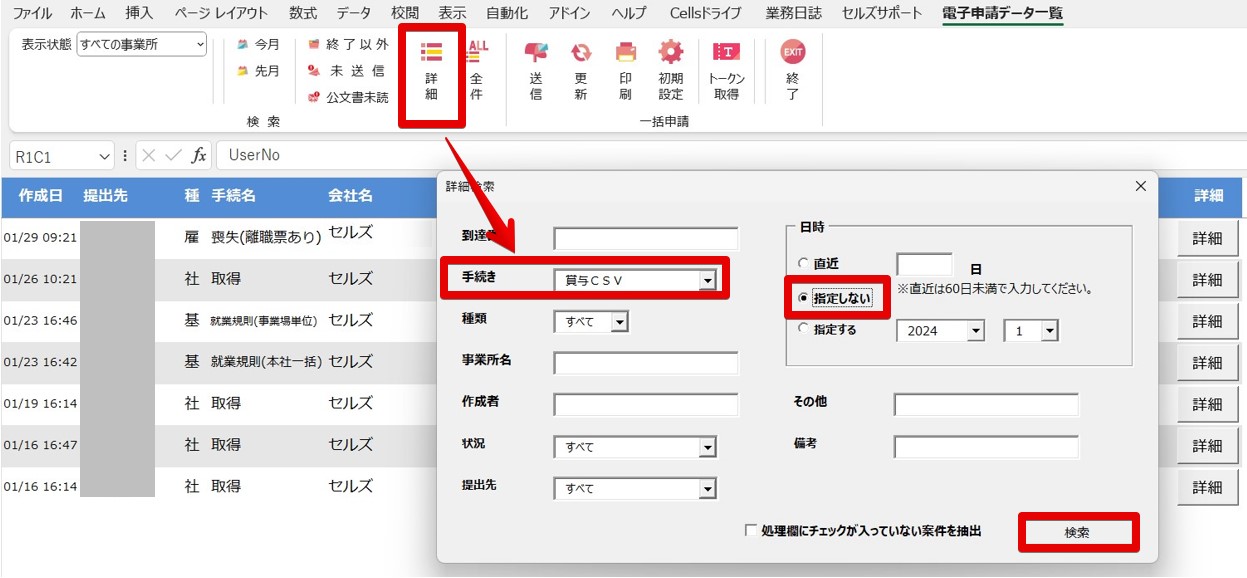Open the 挿入 ribbon tab
This screenshot has width=1247, height=578.
[139, 13]
